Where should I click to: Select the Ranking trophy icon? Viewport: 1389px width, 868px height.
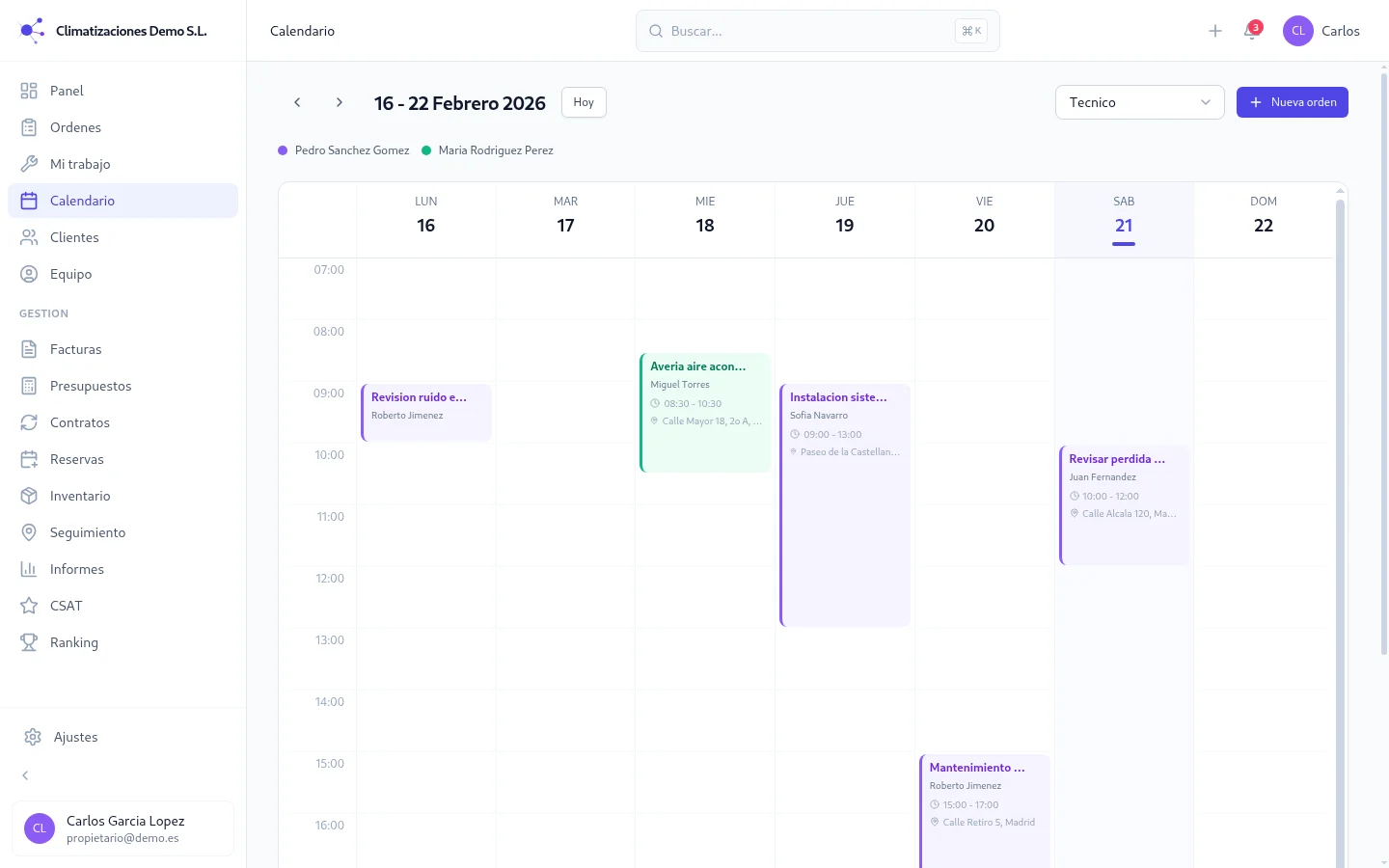[31, 641]
